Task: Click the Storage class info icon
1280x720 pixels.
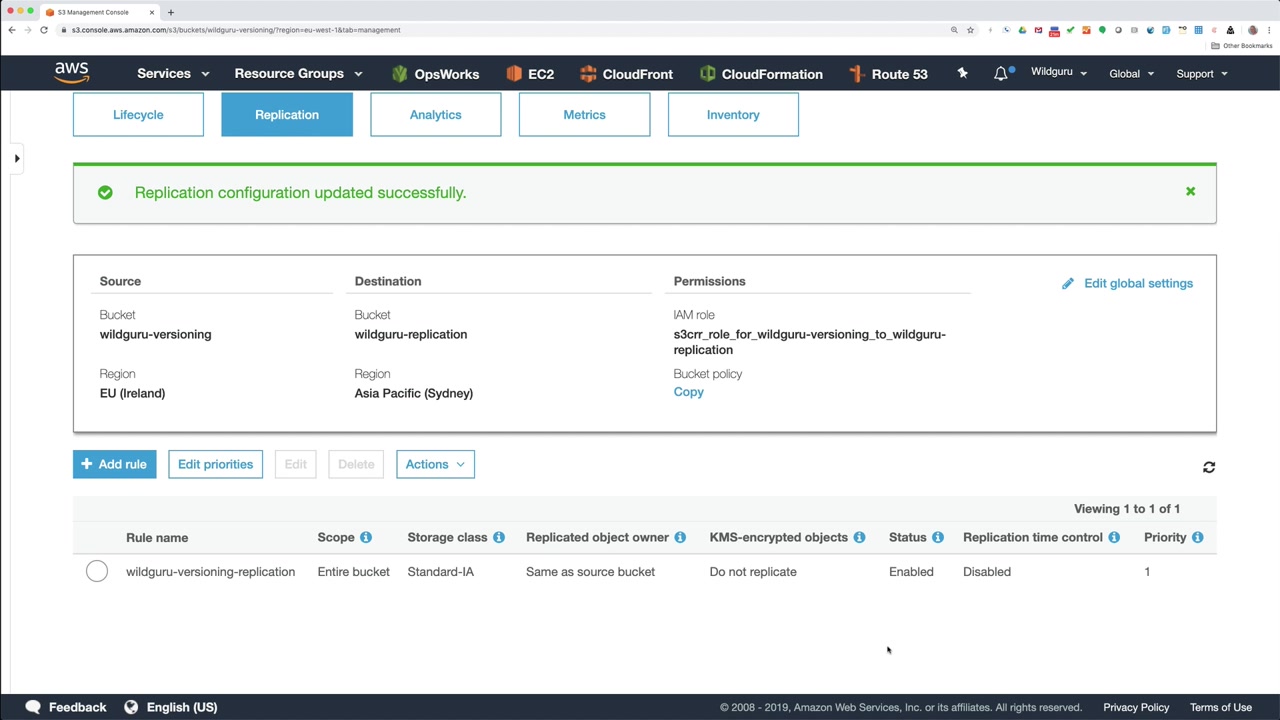Action: (x=499, y=537)
